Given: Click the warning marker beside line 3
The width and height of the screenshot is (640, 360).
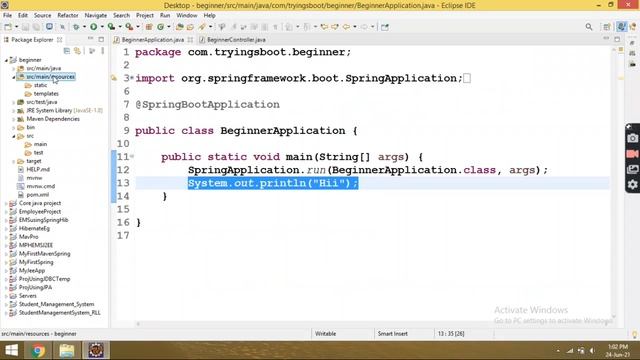Looking at the screenshot, I should tap(114, 78).
